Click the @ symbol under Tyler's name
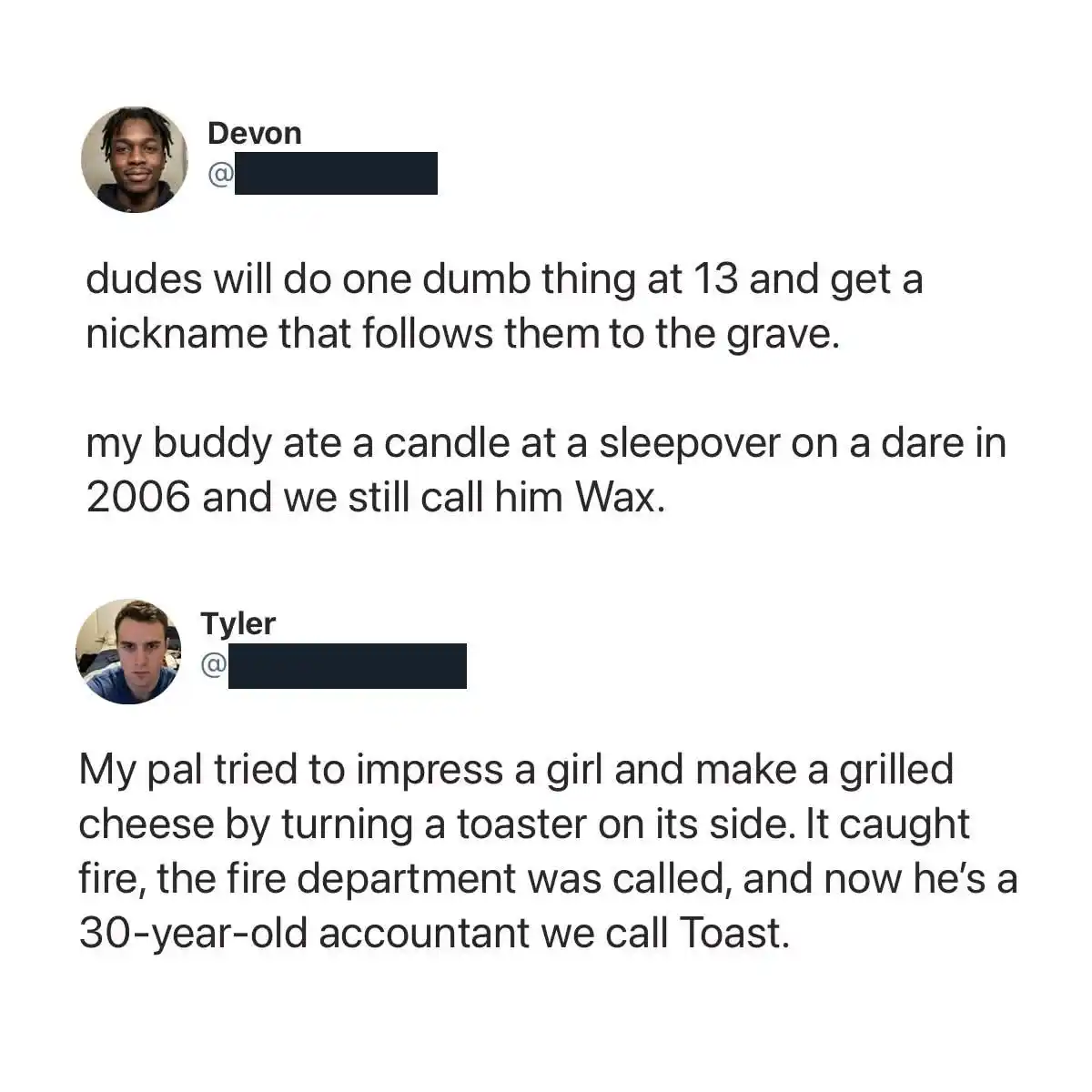Image resolution: width=1092 pixels, height=1092 pixels. [213, 666]
